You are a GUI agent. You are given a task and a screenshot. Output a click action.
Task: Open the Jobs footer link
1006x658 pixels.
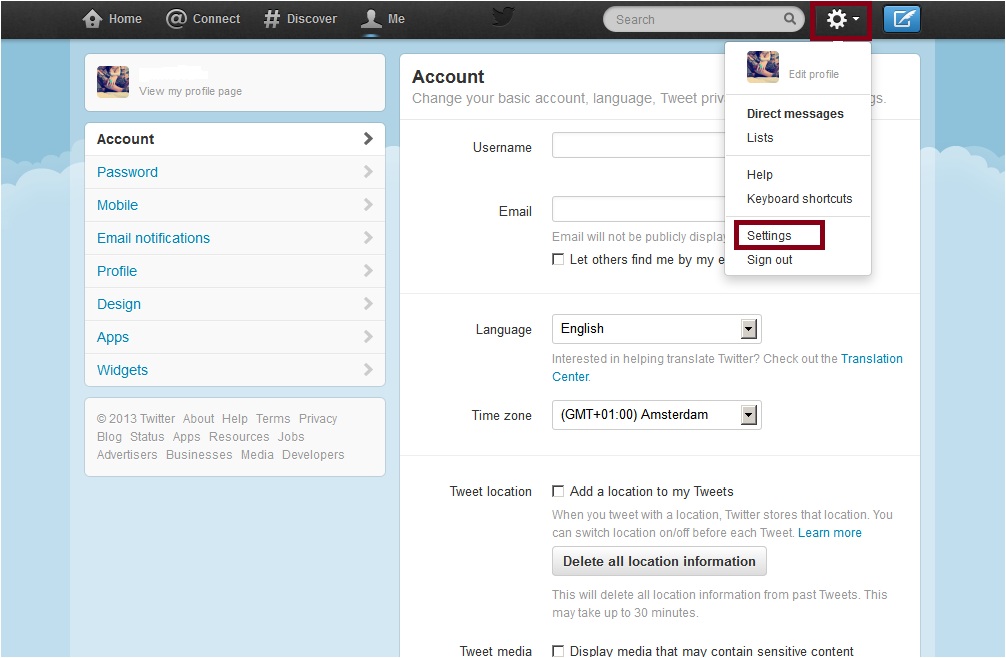point(291,437)
